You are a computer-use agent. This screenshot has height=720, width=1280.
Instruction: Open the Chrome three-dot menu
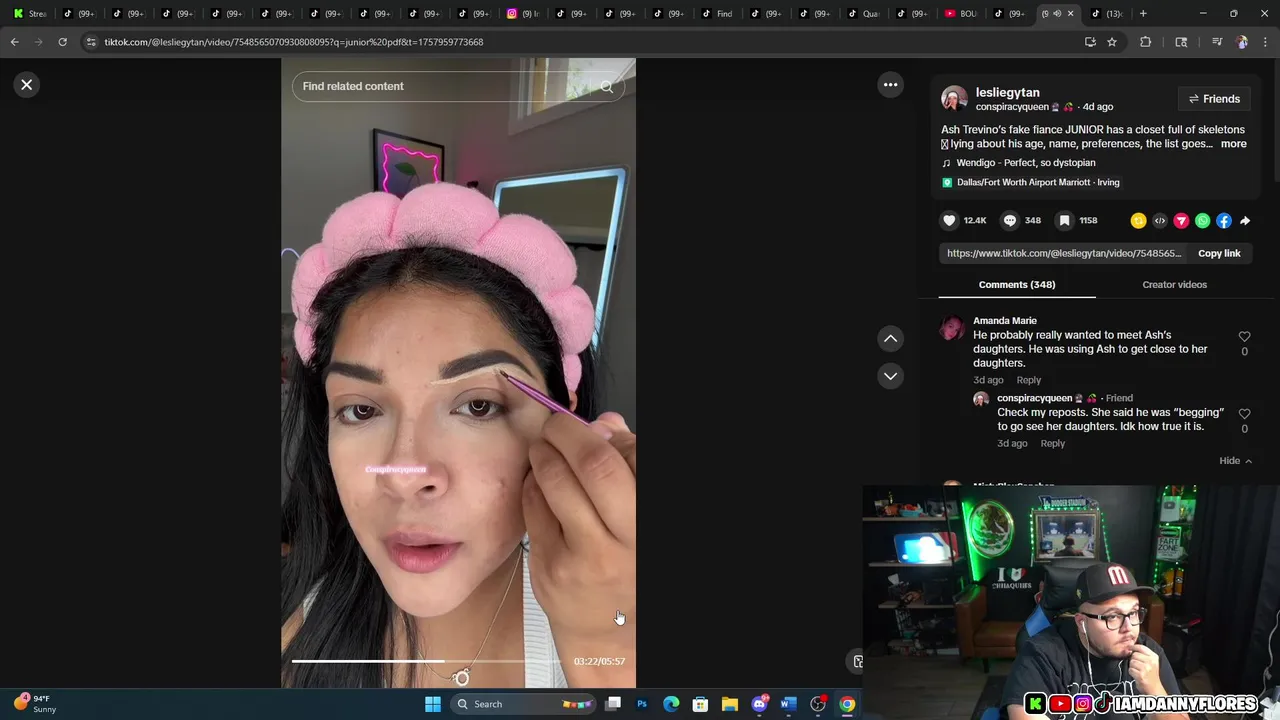[1265, 42]
